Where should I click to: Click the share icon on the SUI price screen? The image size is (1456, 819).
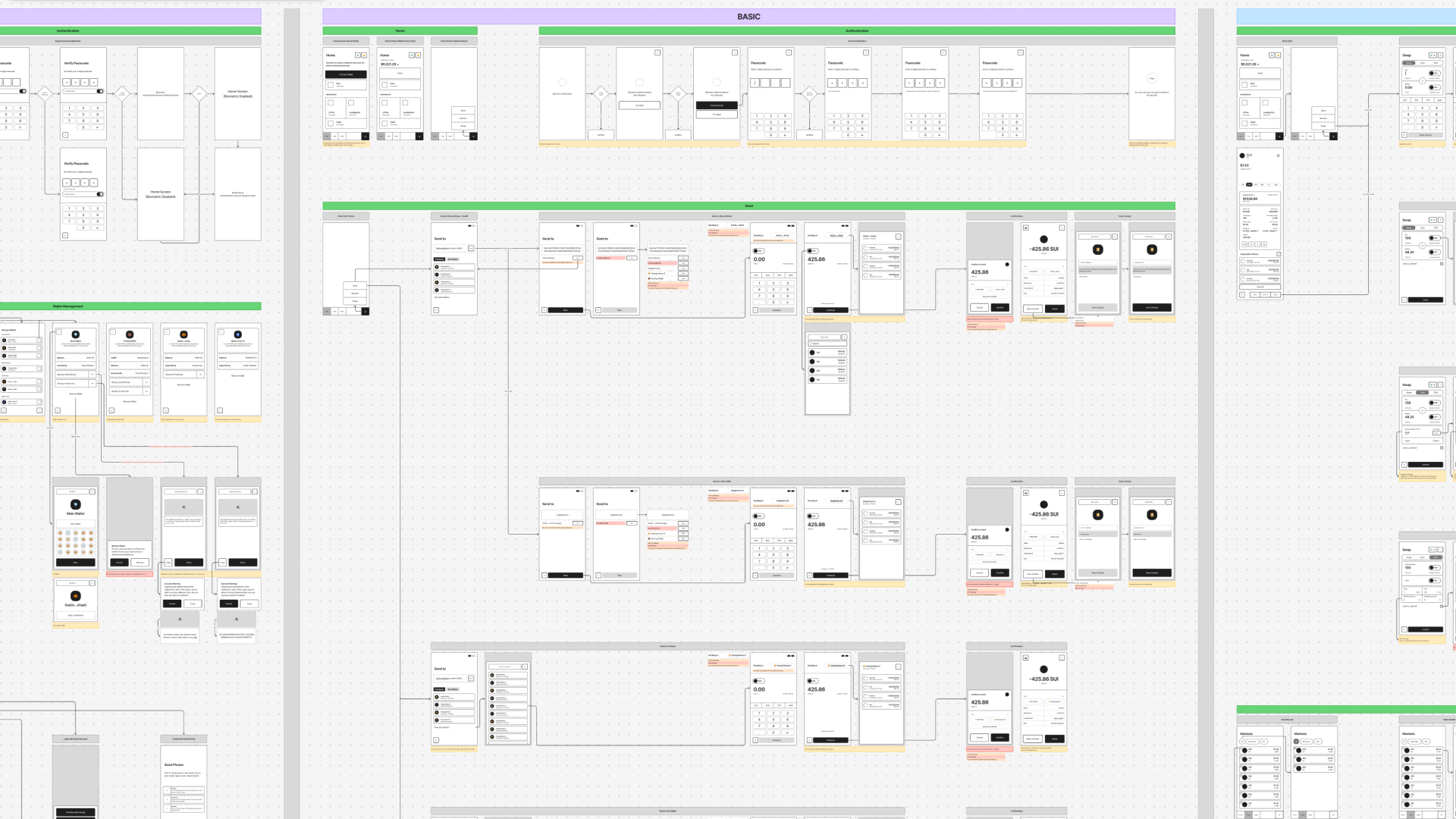coord(1278,155)
